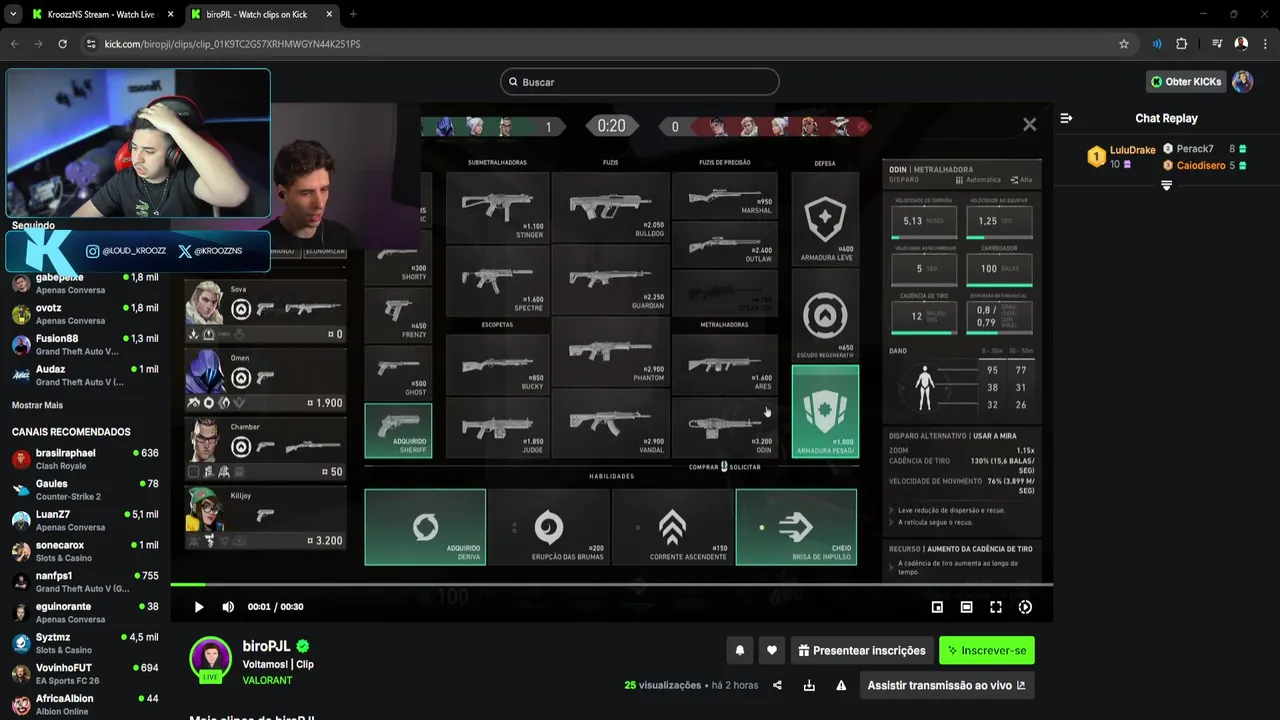Report the clip with warning icon
The image size is (1280, 720).
click(x=841, y=685)
